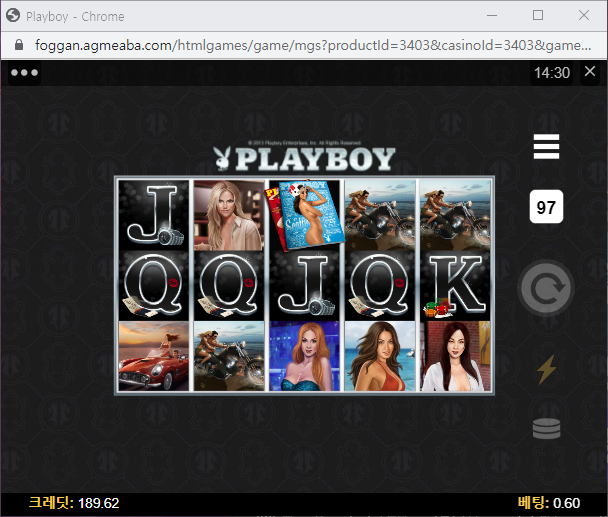Click the J symbol in the middle reel
Screen dimensions: 608x517
(305, 285)
